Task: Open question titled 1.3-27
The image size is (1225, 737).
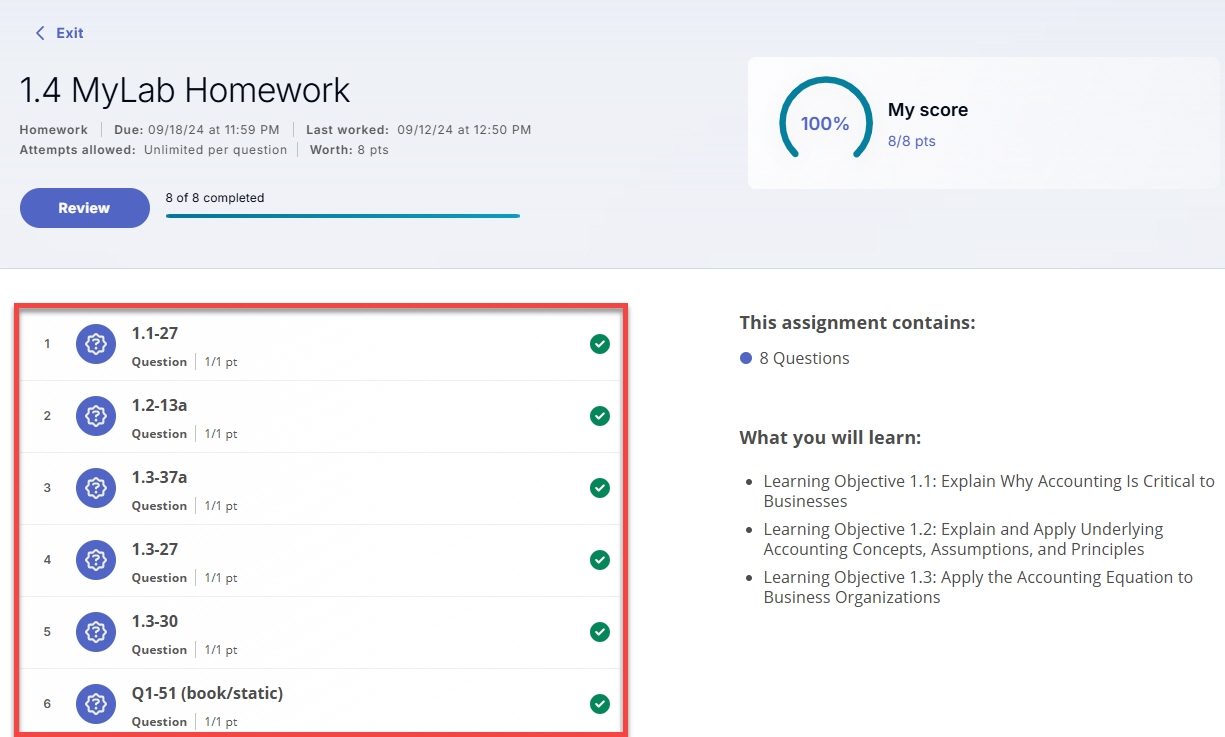Action: click(155, 549)
